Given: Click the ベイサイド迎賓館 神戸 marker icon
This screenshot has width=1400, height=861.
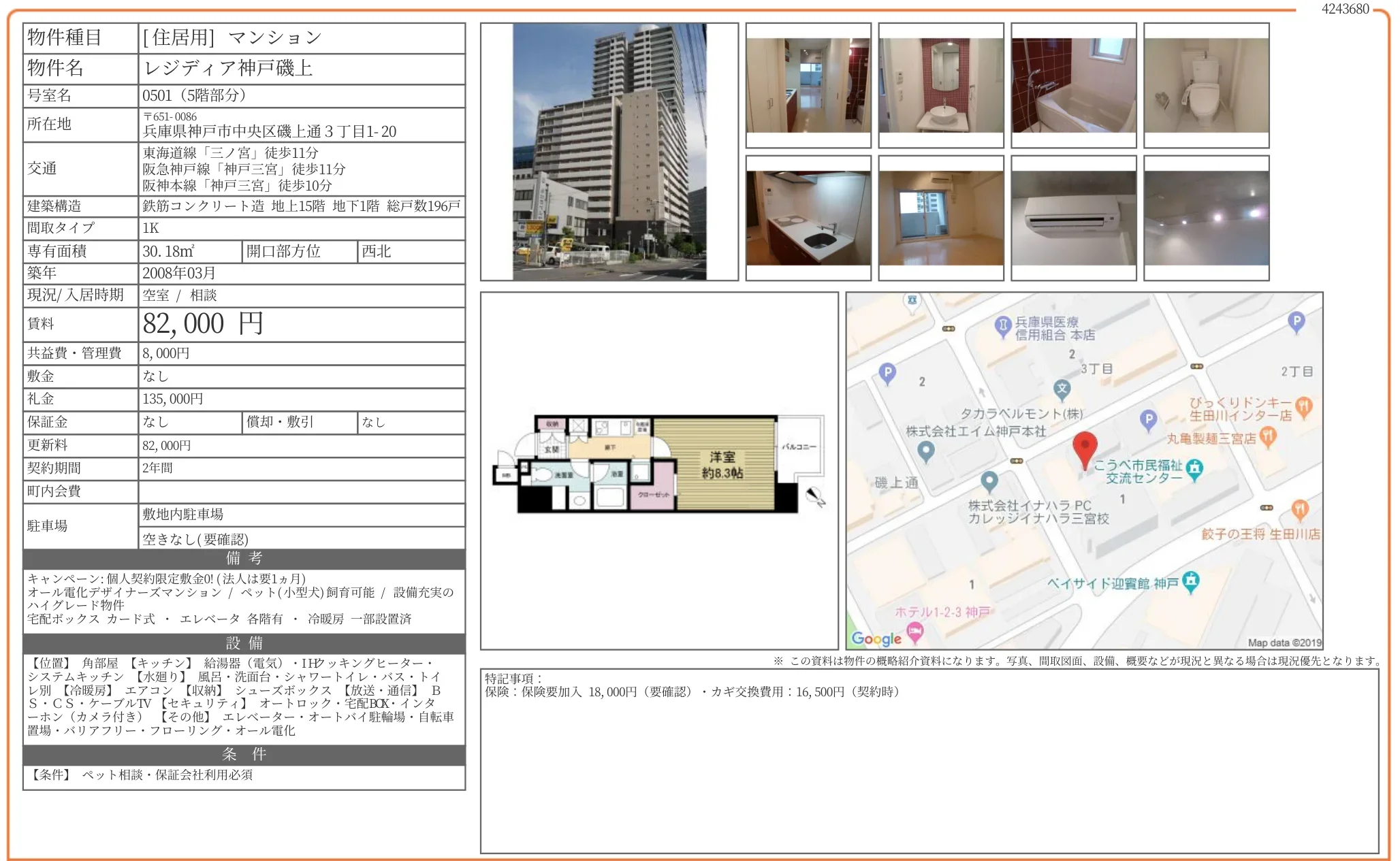Looking at the screenshot, I should [1190, 581].
